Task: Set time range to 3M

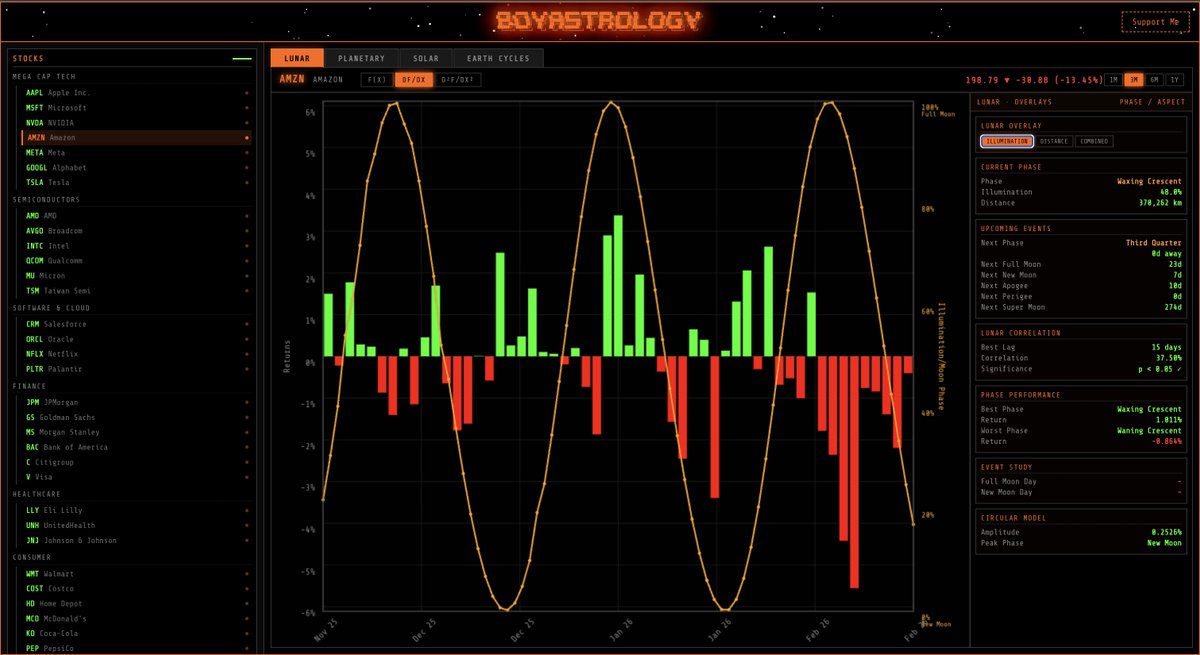Action: [x=1134, y=79]
